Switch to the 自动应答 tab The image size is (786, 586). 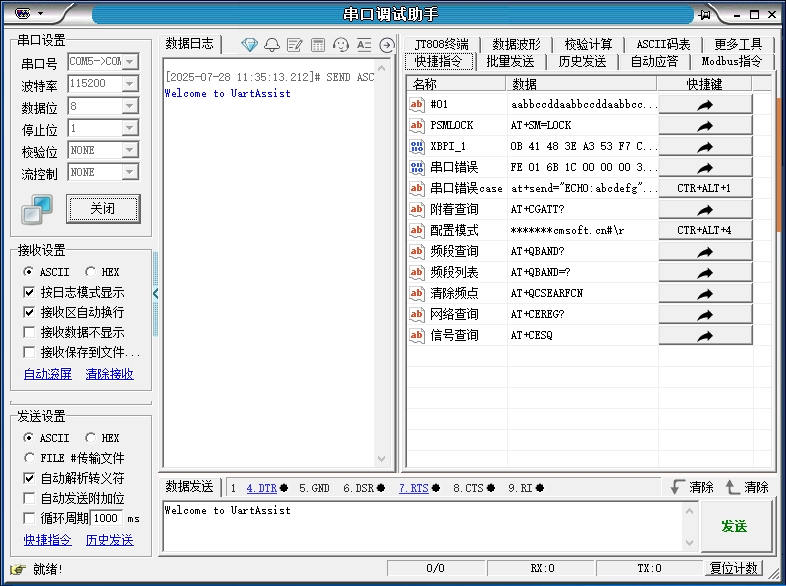coord(654,62)
